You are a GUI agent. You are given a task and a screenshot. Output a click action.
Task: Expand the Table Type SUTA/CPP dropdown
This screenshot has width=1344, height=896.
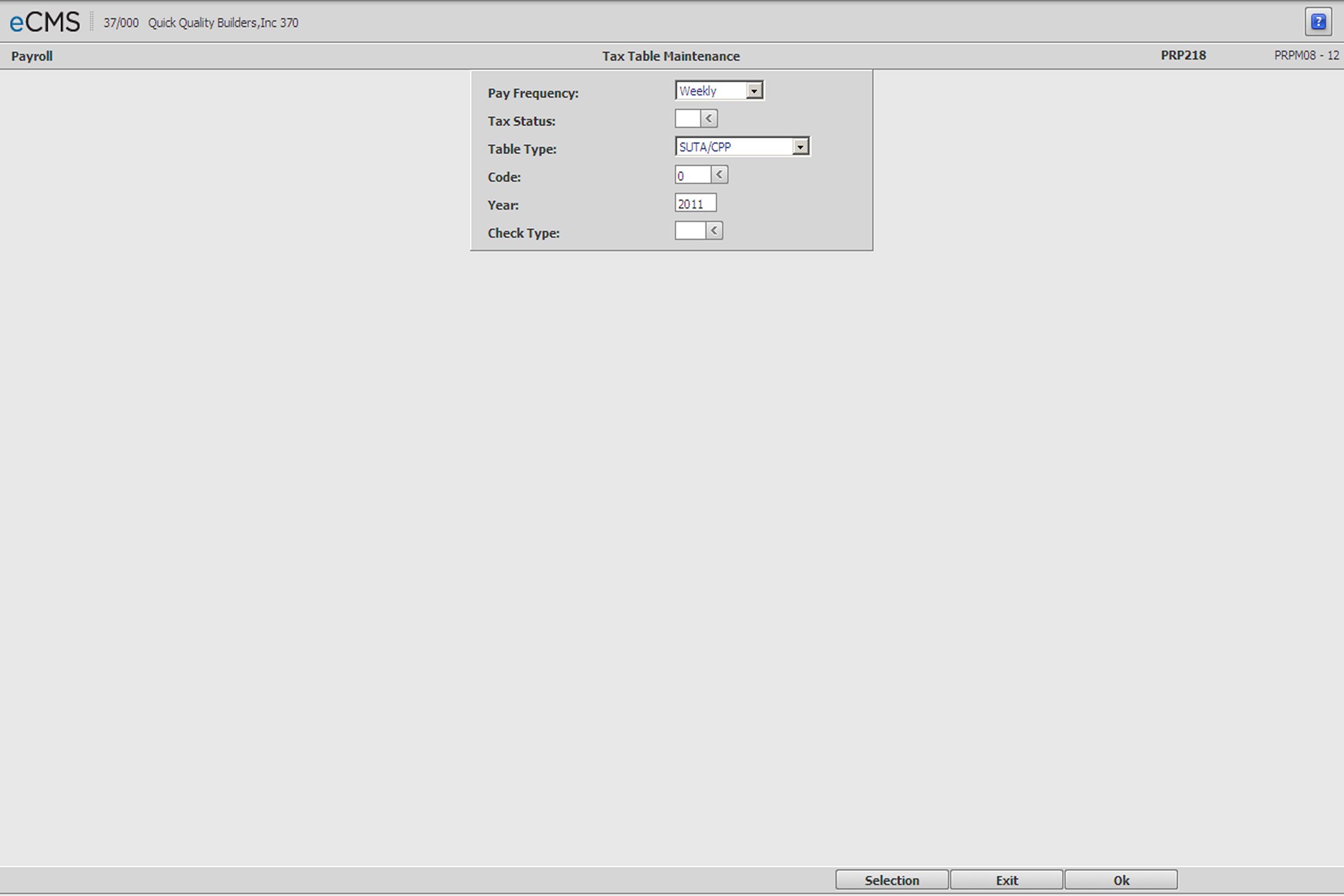(x=800, y=147)
